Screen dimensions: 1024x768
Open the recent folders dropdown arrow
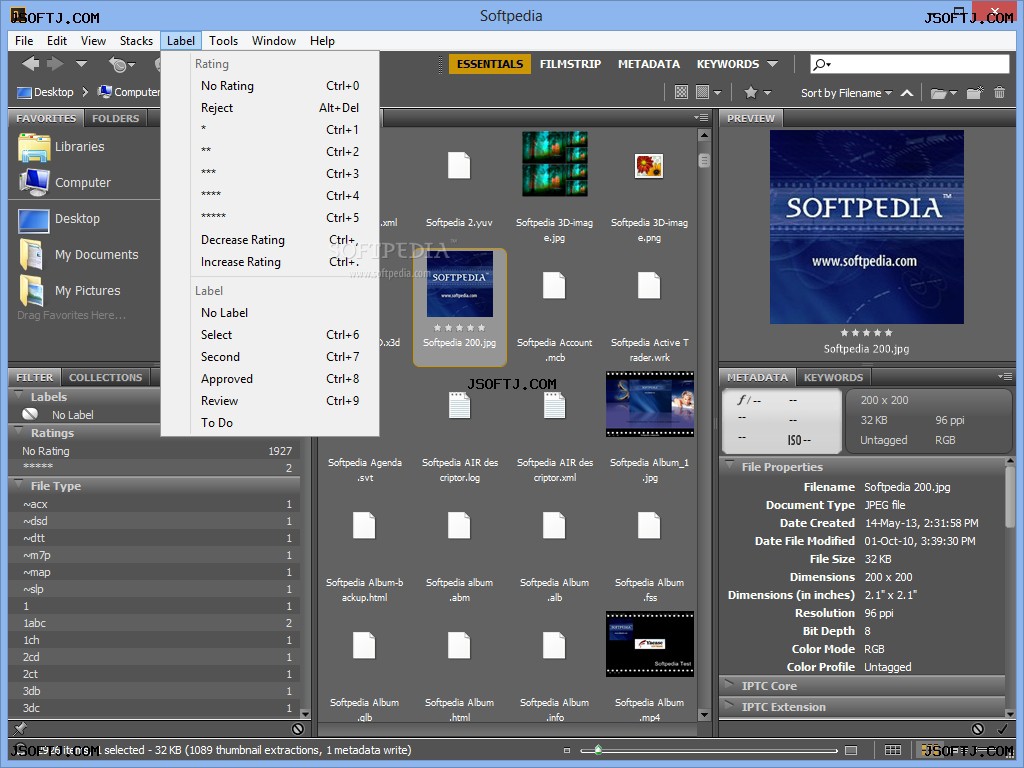click(x=81, y=64)
